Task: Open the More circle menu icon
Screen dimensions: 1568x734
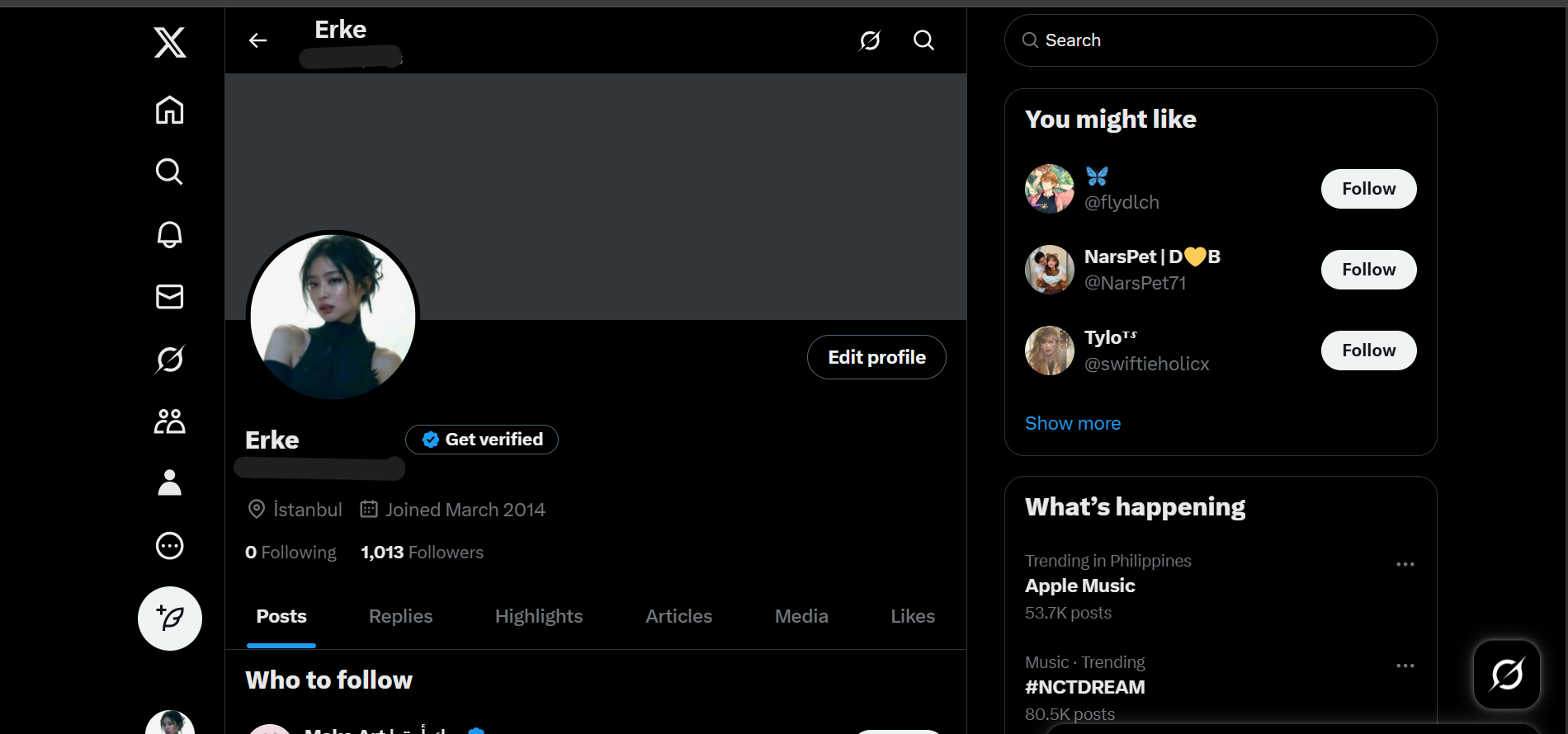Action: 169,545
